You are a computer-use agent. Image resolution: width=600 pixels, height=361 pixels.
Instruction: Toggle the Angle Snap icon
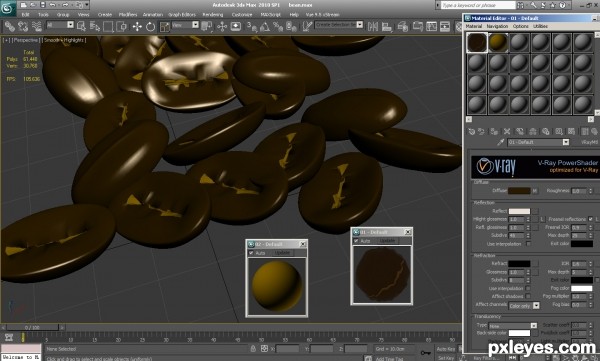(265, 26)
